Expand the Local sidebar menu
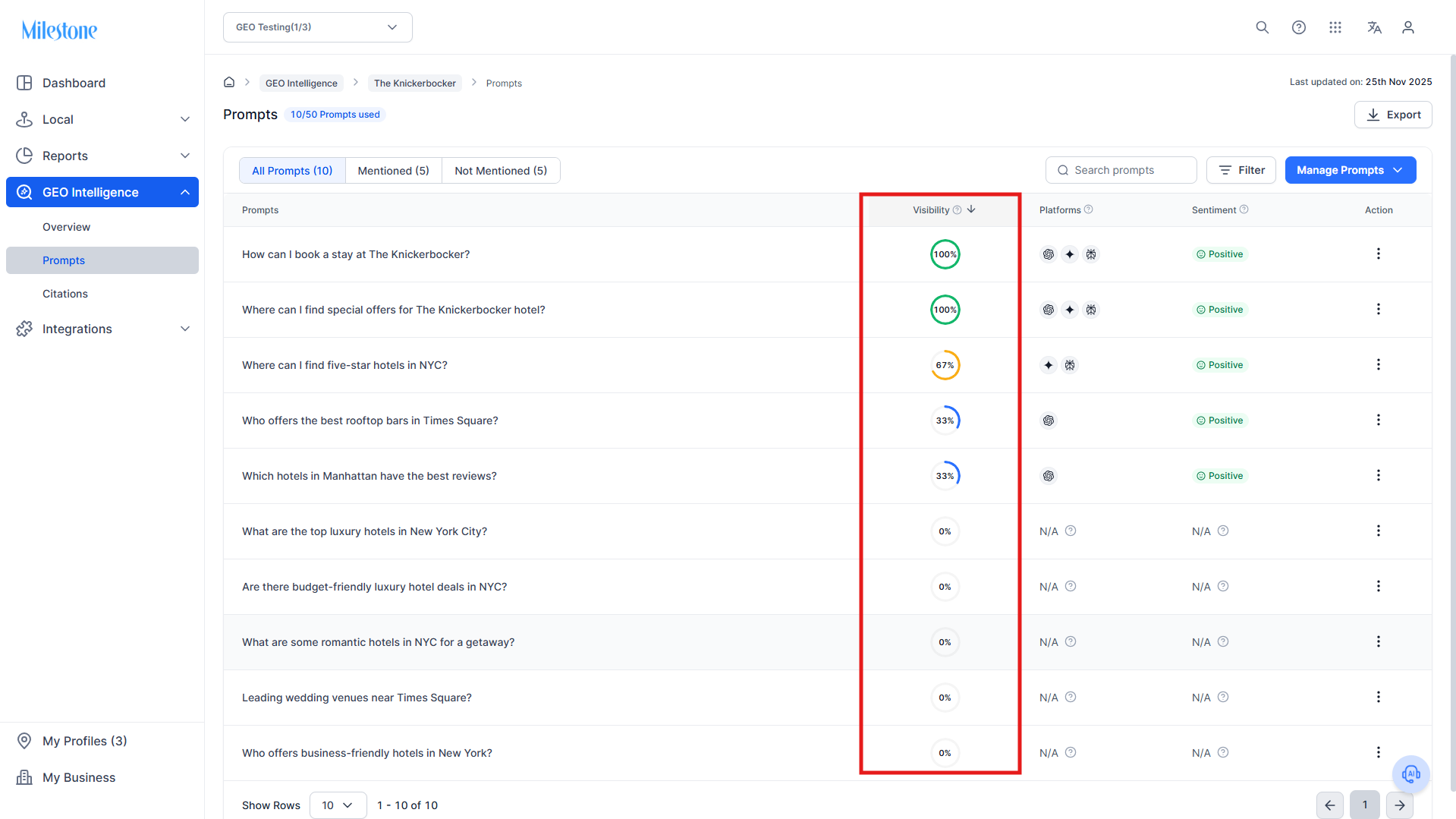The width and height of the screenshot is (1456, 819). point(102,119)
